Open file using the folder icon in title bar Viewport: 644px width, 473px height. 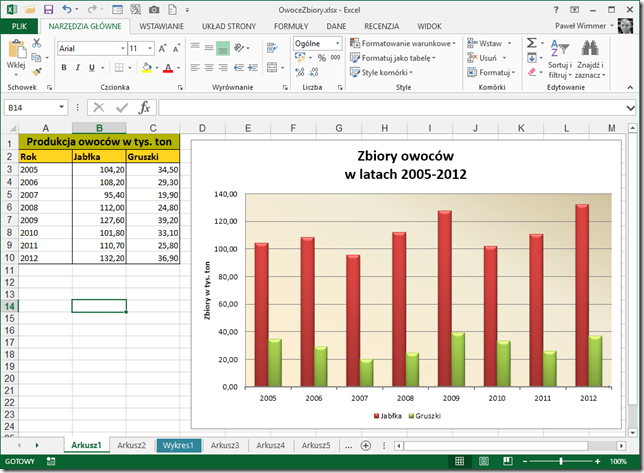point(30,9)
